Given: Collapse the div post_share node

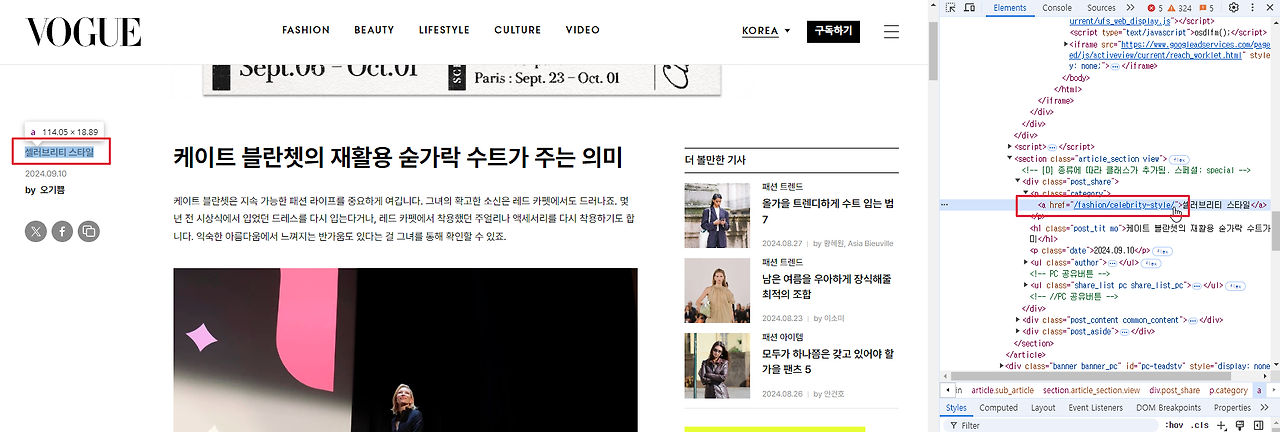Looking at the screenshot, I should coord(1019,181).
